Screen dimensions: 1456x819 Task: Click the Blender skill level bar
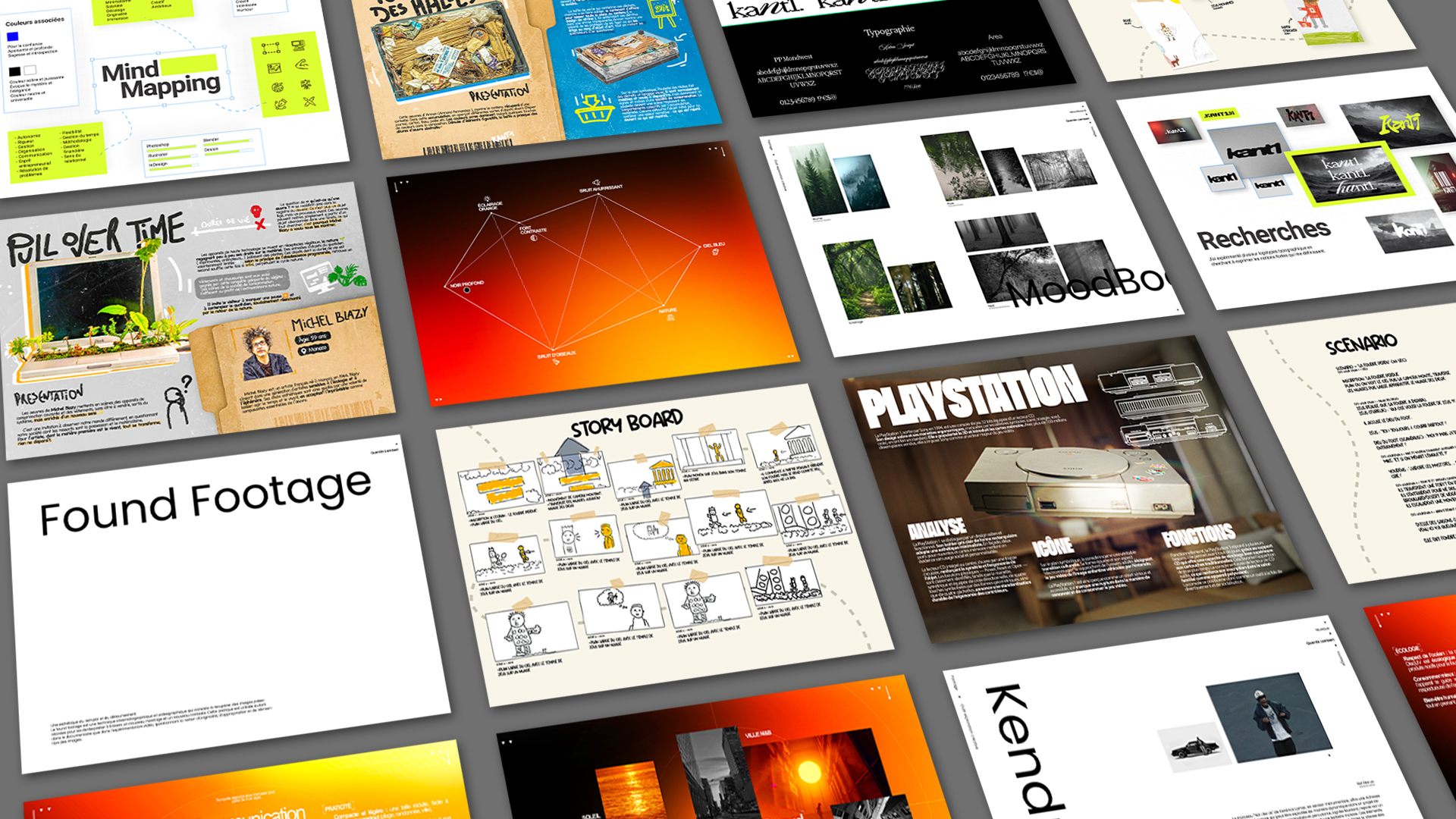click(x=226, y=142)
